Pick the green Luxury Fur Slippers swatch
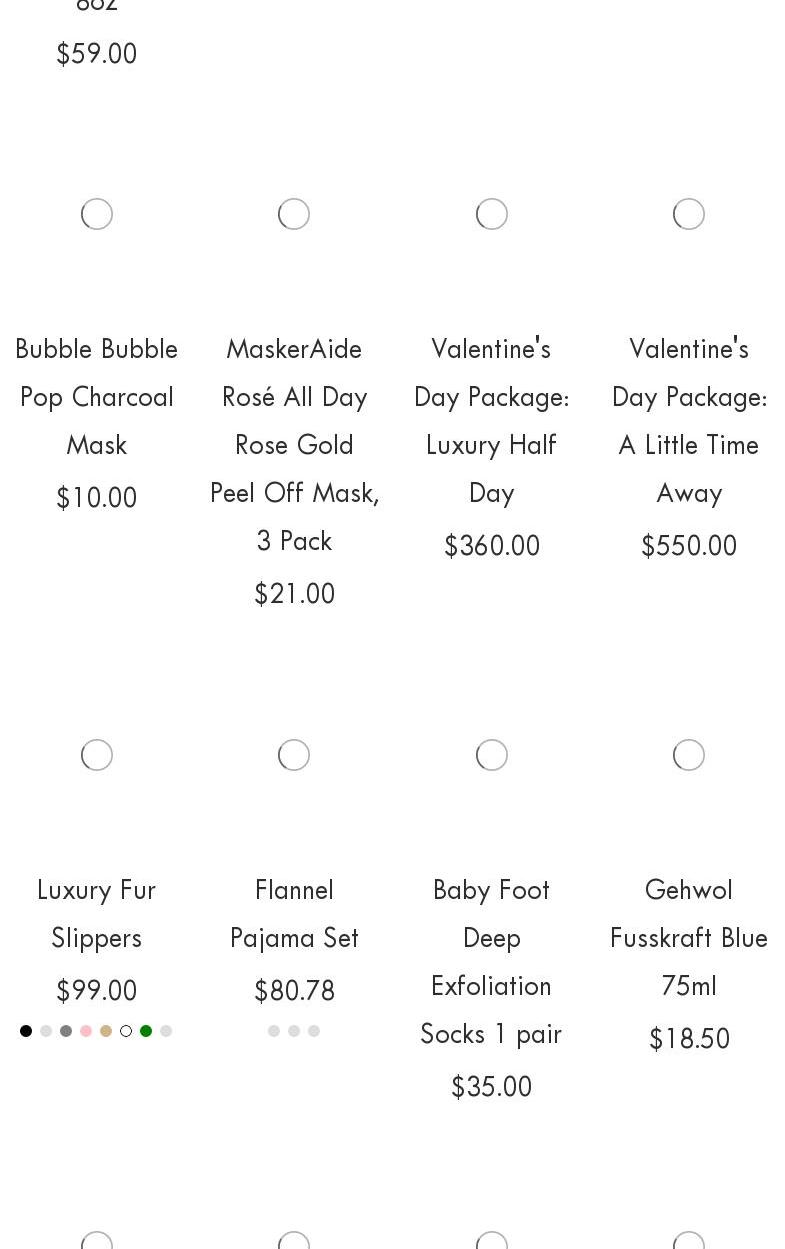Viewport: 785px width, 1249px height. (146, 1031)
